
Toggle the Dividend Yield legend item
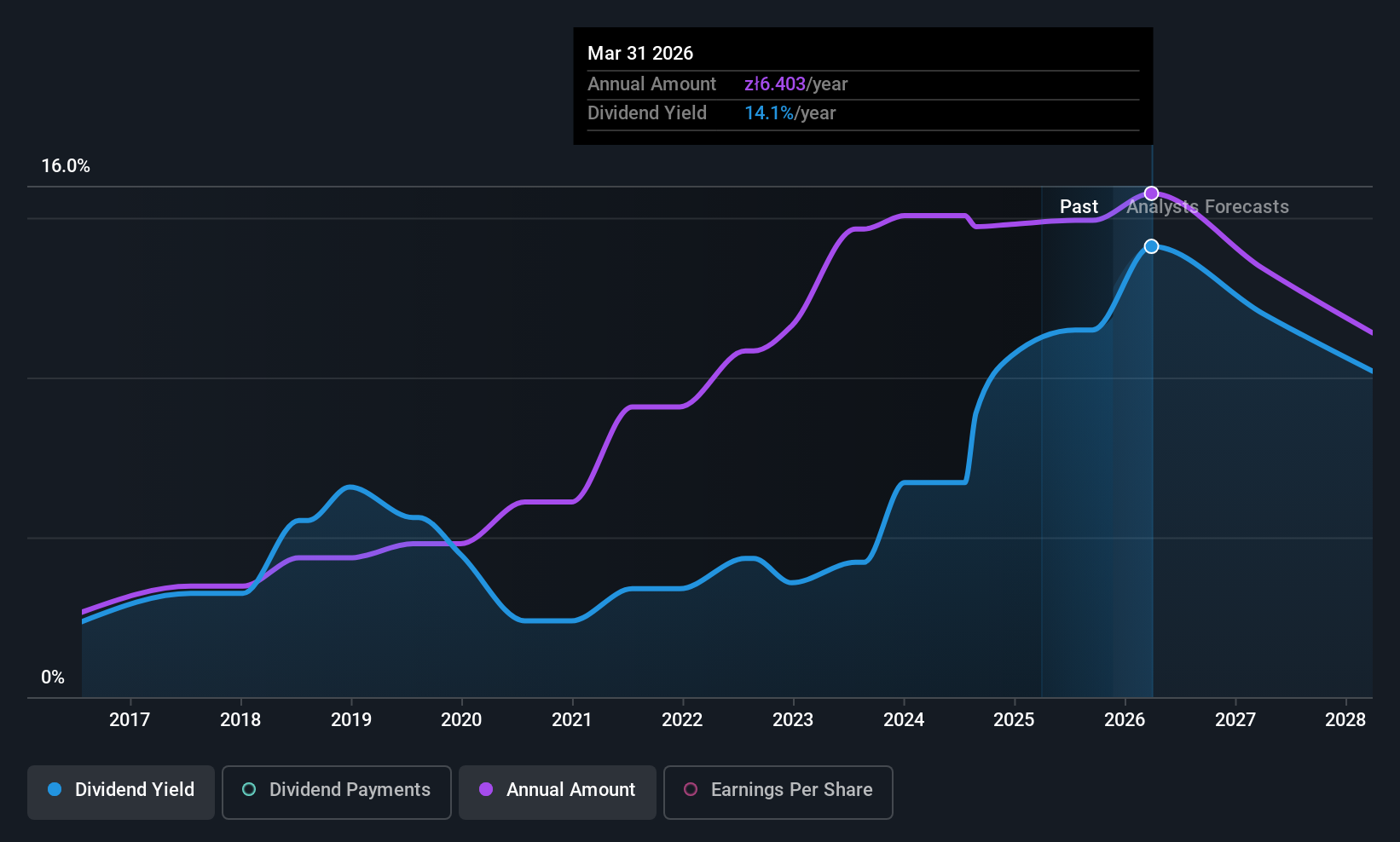pyautogui.click(x=120, y=791)
